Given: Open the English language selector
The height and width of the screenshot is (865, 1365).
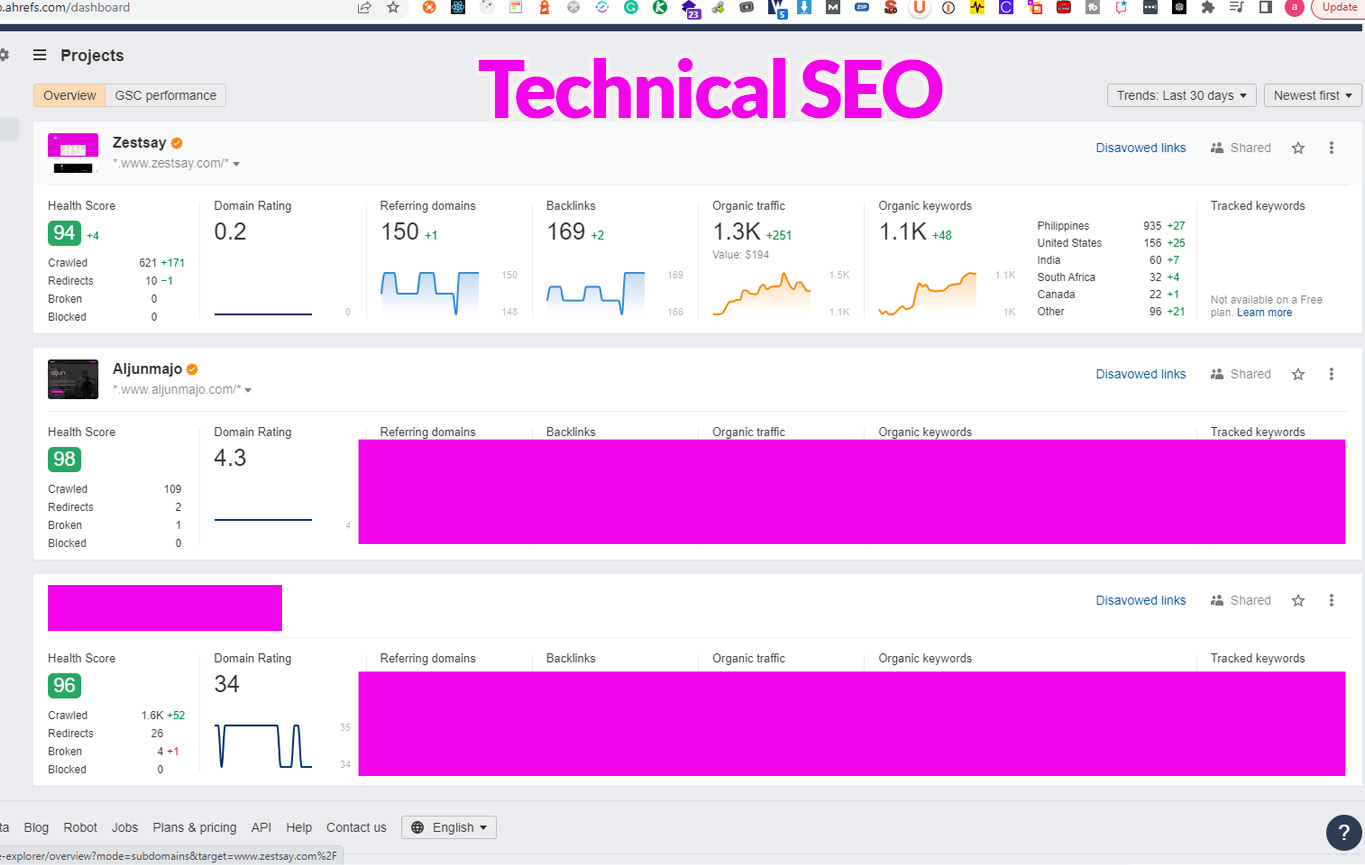Looking at the screenshot, I should pos(449,827).
